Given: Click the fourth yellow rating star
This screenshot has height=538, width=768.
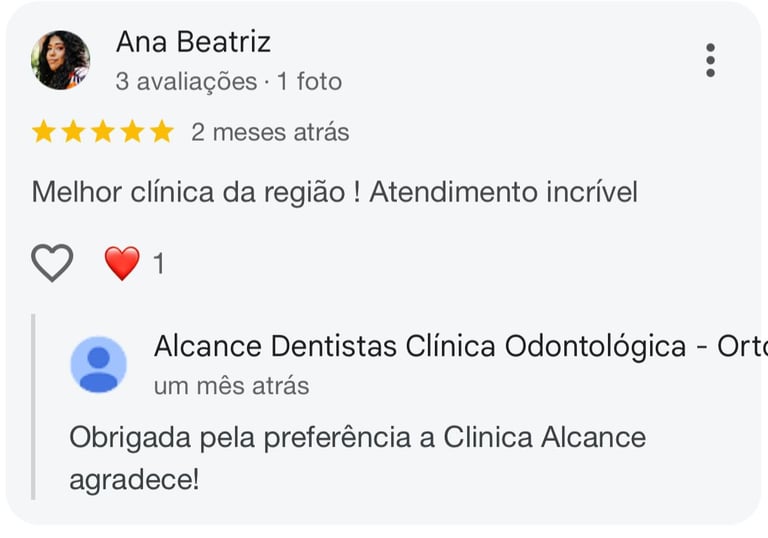Looking at the screenshot, I should tap(132, 132).
